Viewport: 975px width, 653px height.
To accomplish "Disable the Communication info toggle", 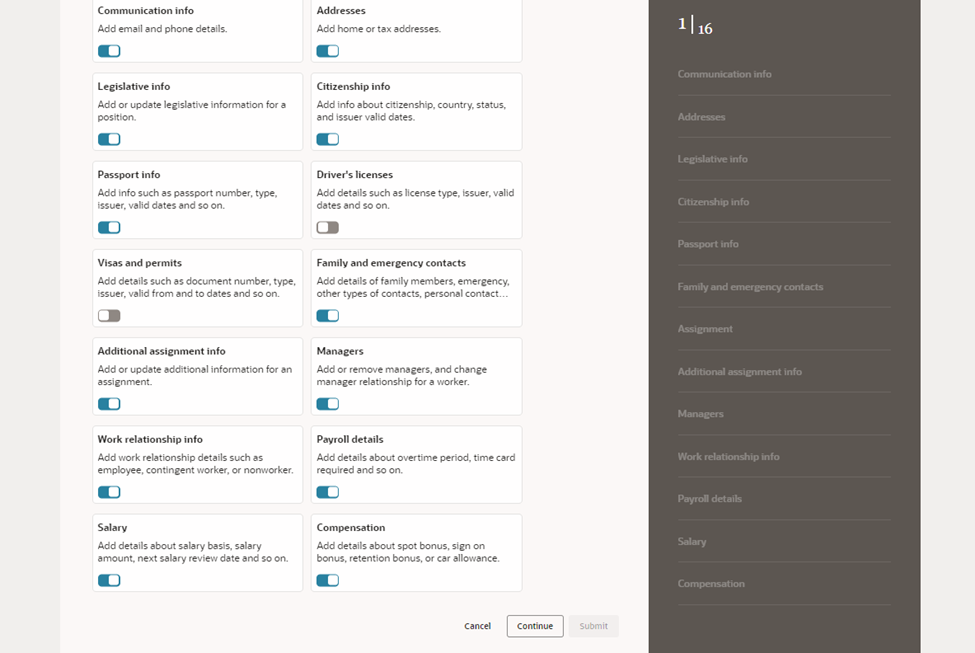I will tap(109, 50).
